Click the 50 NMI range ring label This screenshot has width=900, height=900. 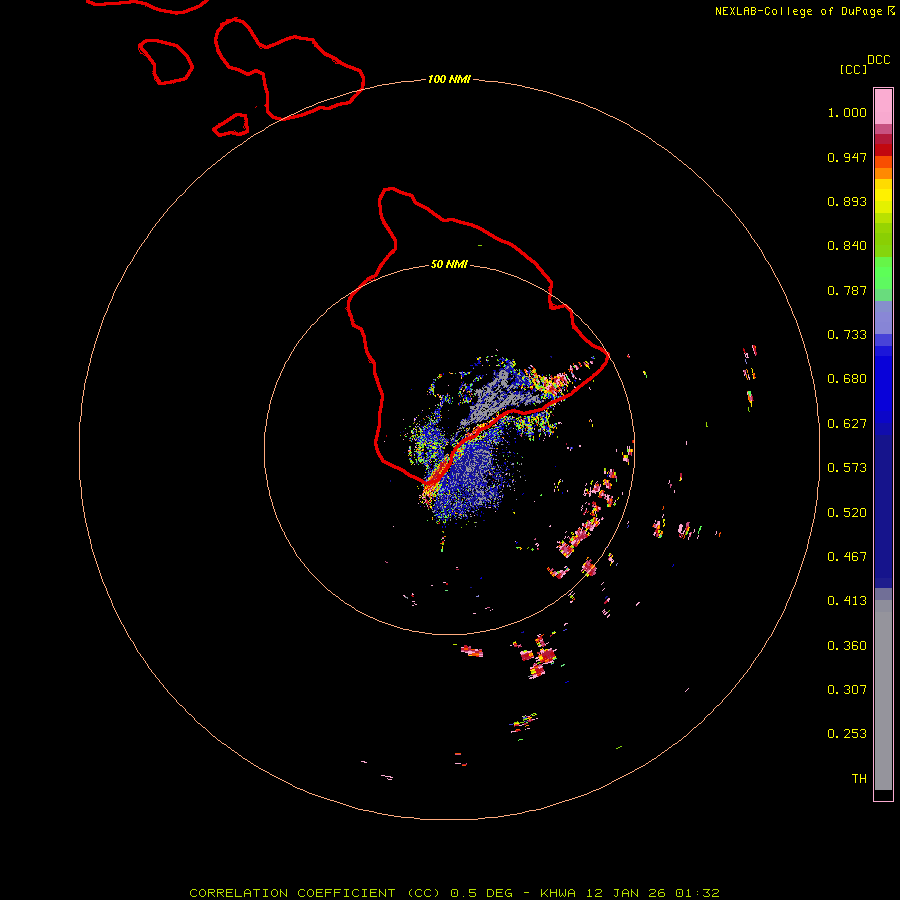pyautogui.click(x=449, y=264)
